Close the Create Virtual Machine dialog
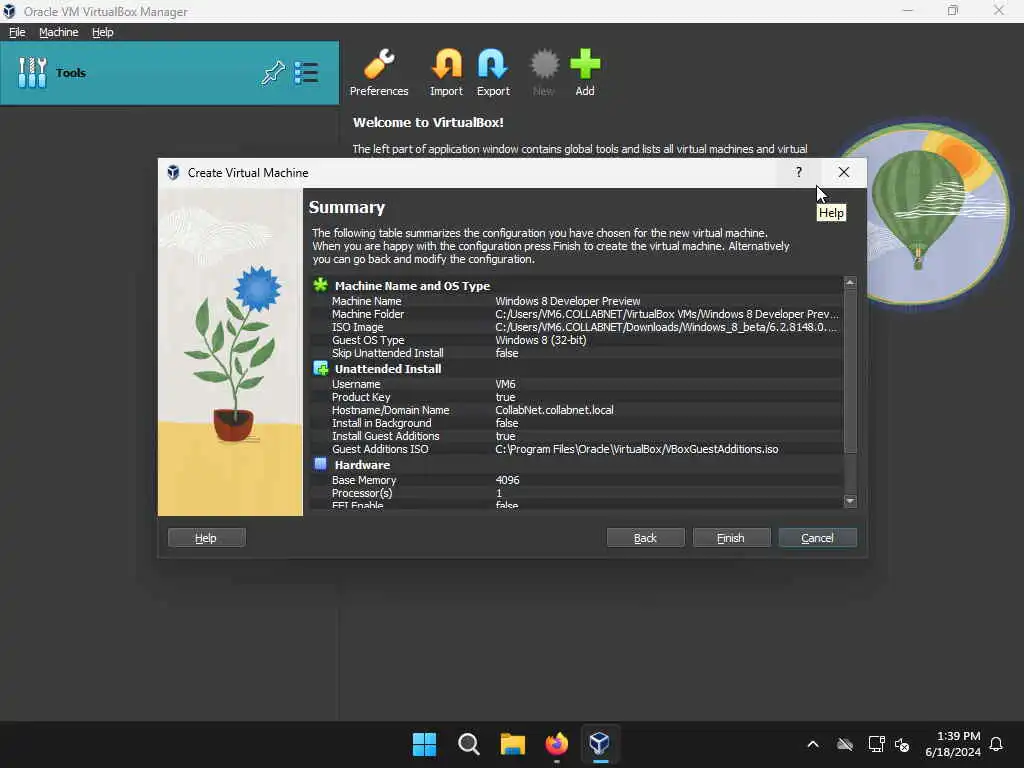1024x768 pixels. (x=844, y=172)
